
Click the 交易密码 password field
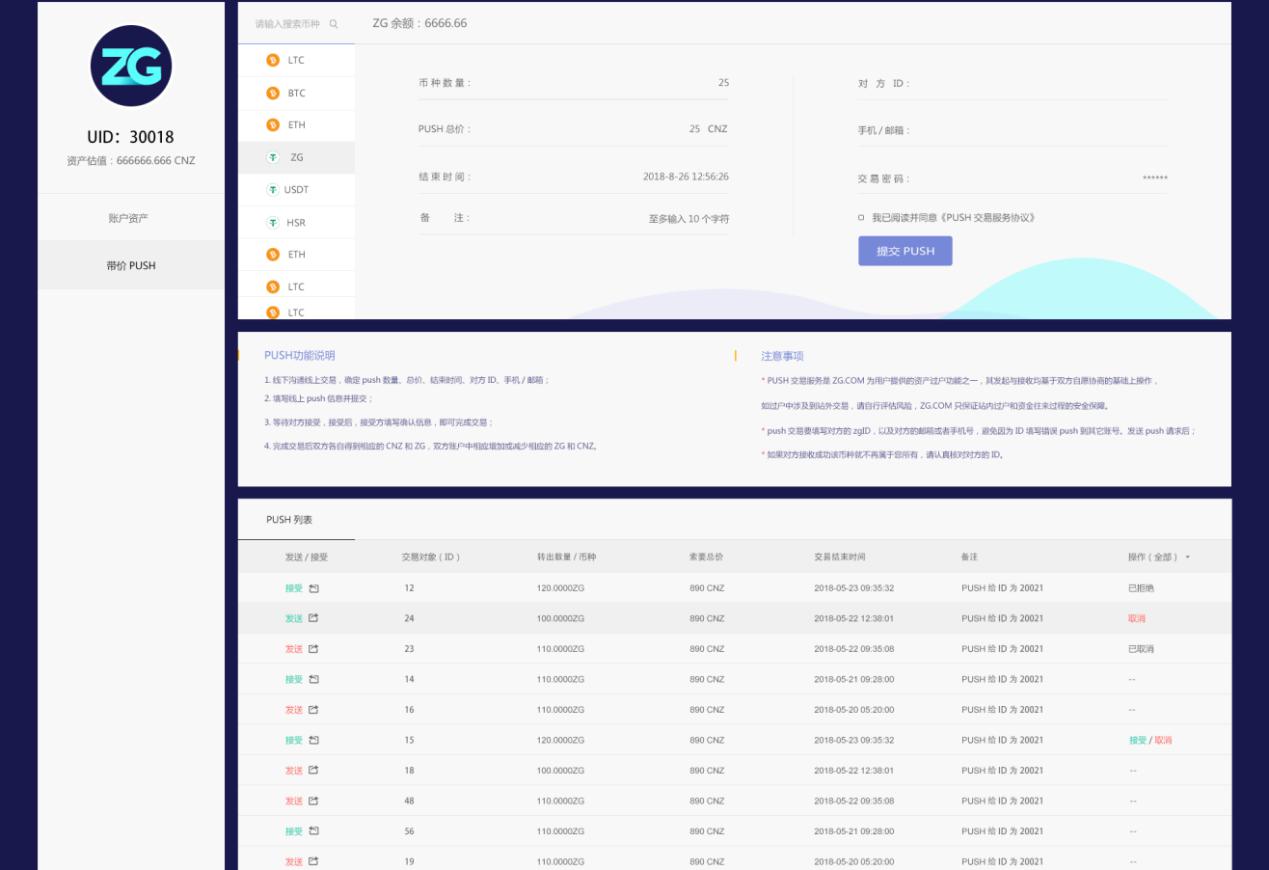[1012, 178]
